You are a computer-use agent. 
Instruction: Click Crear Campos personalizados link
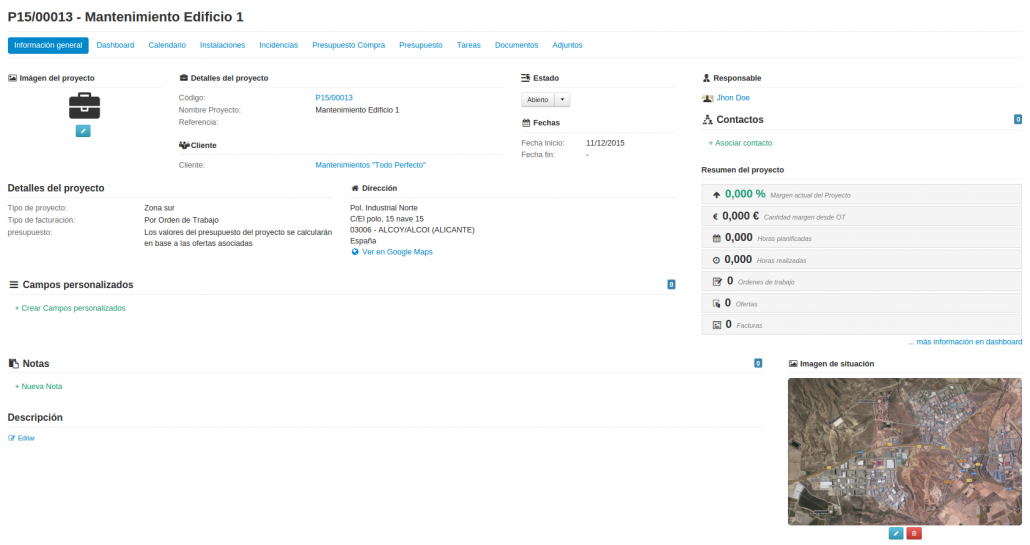coord(71,308)
